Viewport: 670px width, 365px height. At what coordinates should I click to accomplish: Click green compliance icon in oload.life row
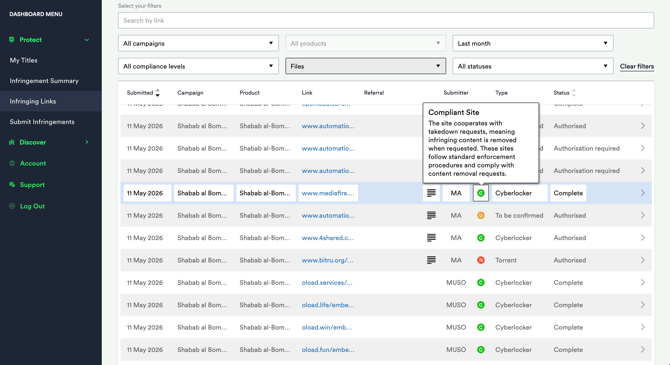481,305
